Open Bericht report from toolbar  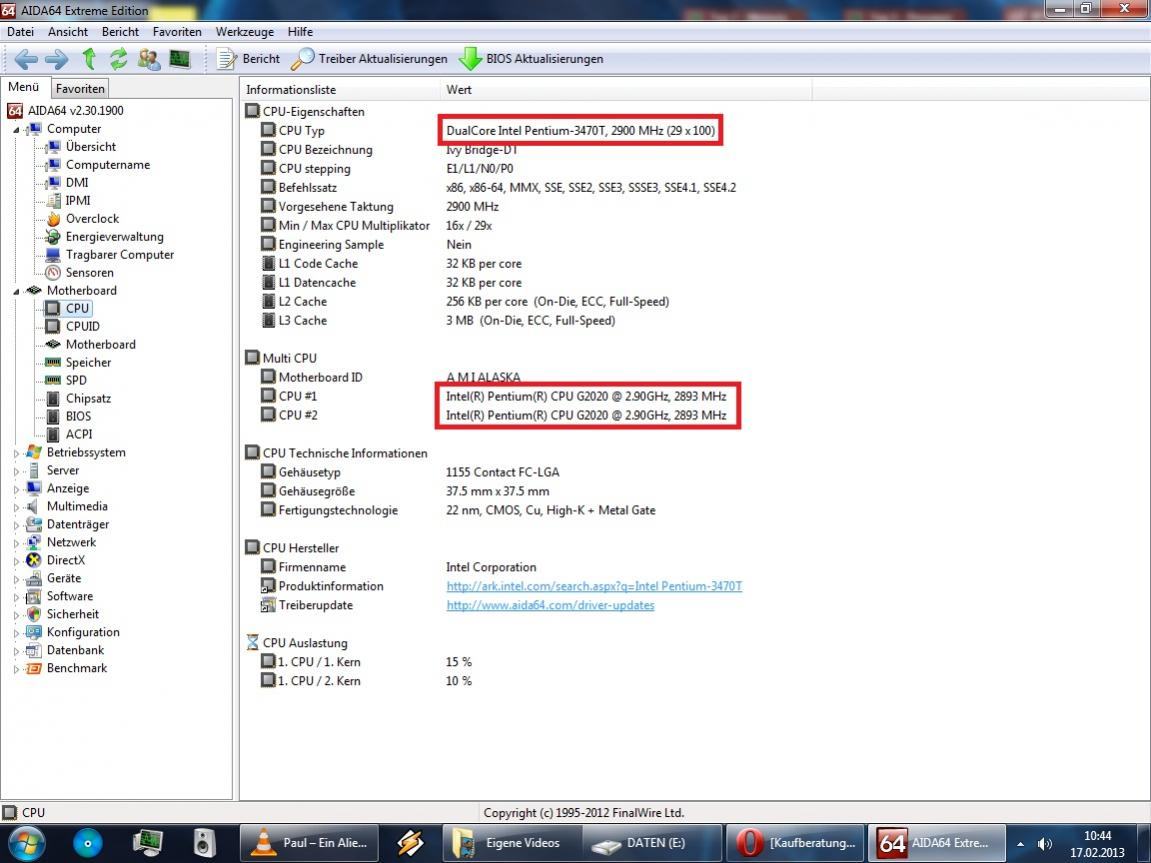click(x=249, y=59)
